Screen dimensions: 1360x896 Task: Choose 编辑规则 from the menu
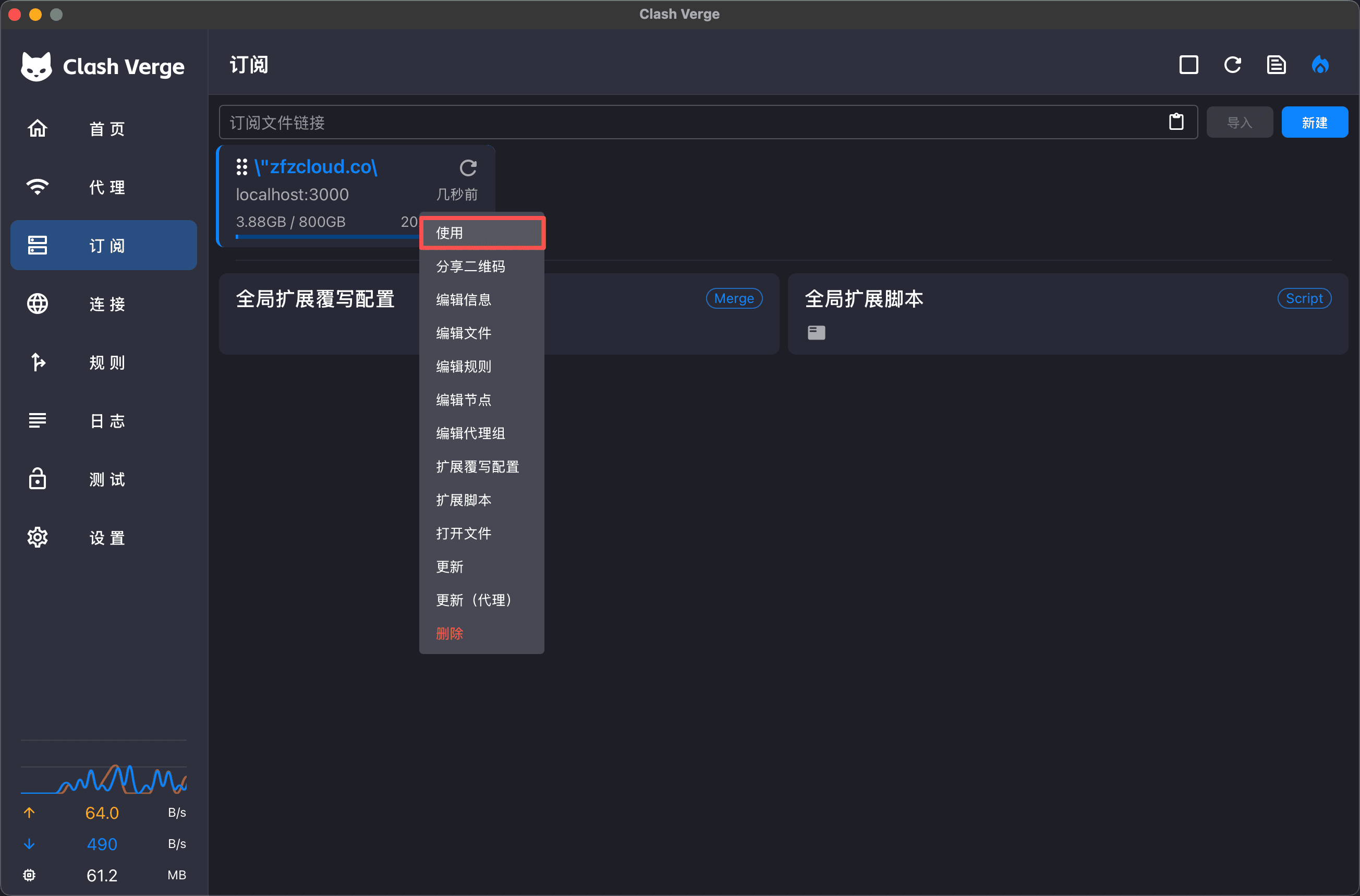(482, 366)
